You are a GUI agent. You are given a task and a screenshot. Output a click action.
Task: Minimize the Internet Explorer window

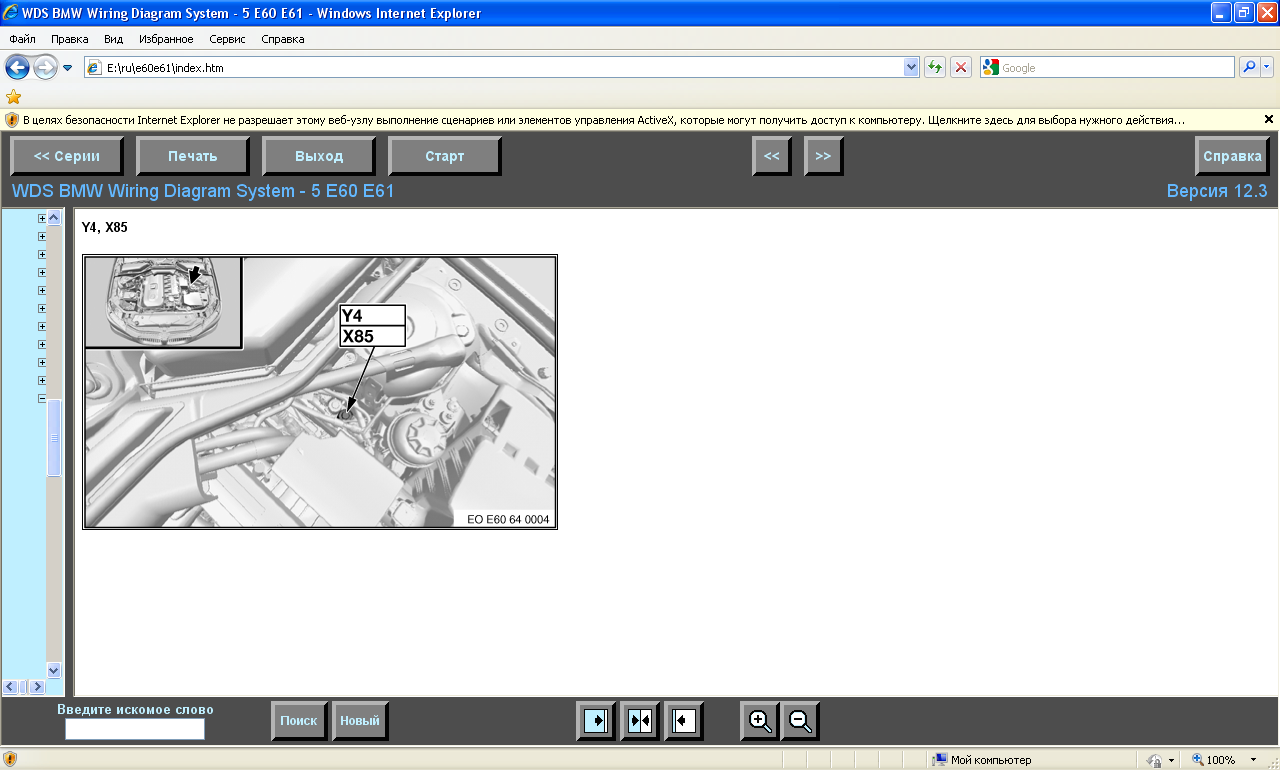pyautogui.click(x=1220, y=13)
